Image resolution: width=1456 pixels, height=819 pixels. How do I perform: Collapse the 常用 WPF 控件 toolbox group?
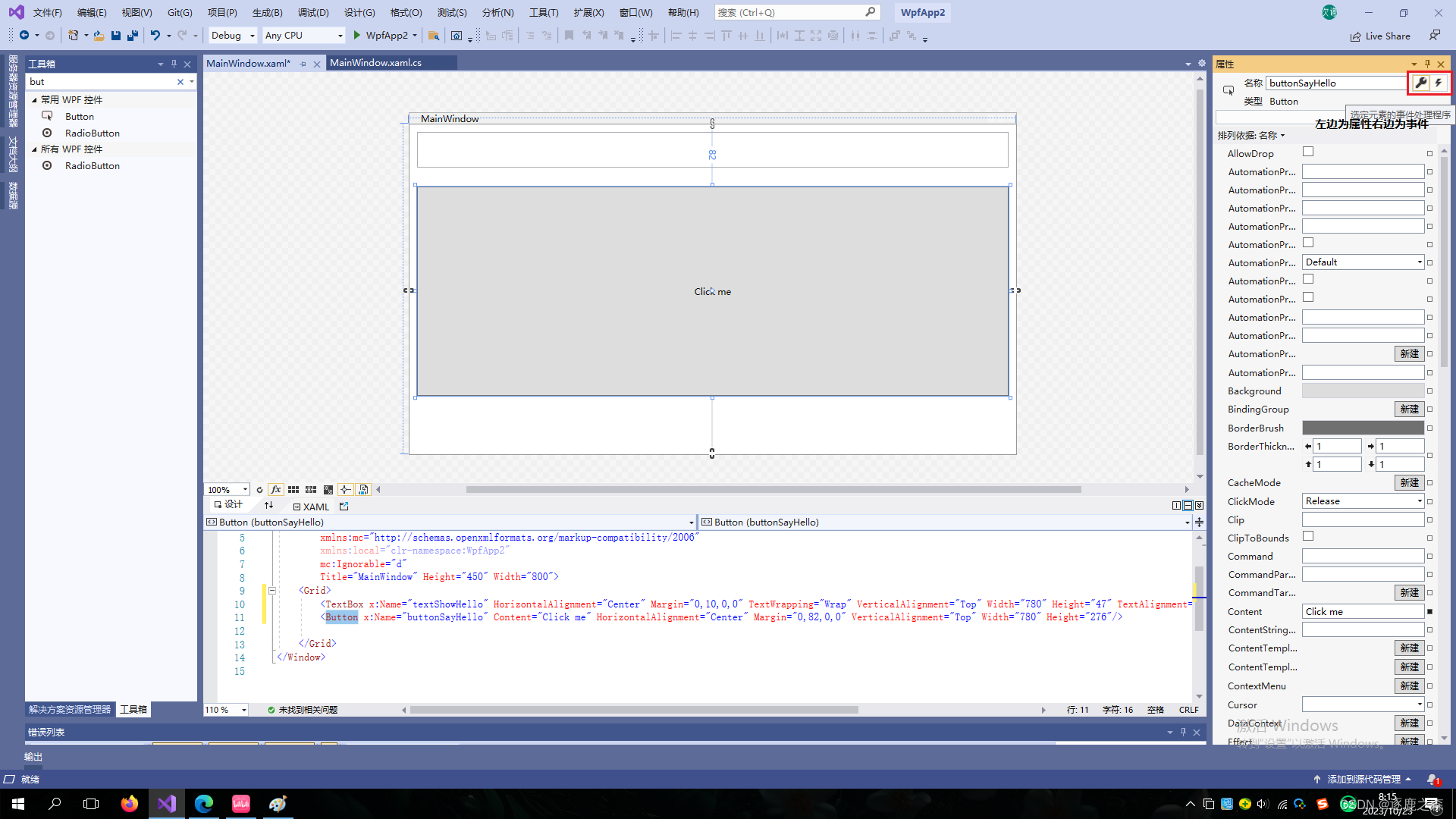(x=34, y=99)
